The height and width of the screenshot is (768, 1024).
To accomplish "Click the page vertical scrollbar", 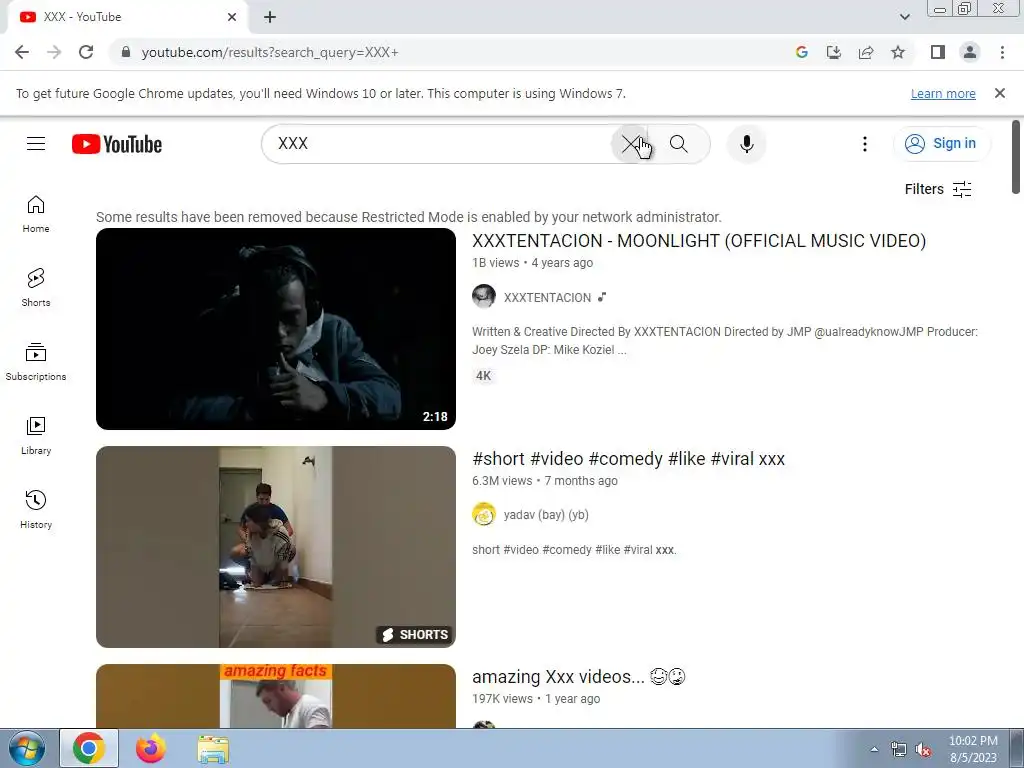I will [x=1016, y=157].
